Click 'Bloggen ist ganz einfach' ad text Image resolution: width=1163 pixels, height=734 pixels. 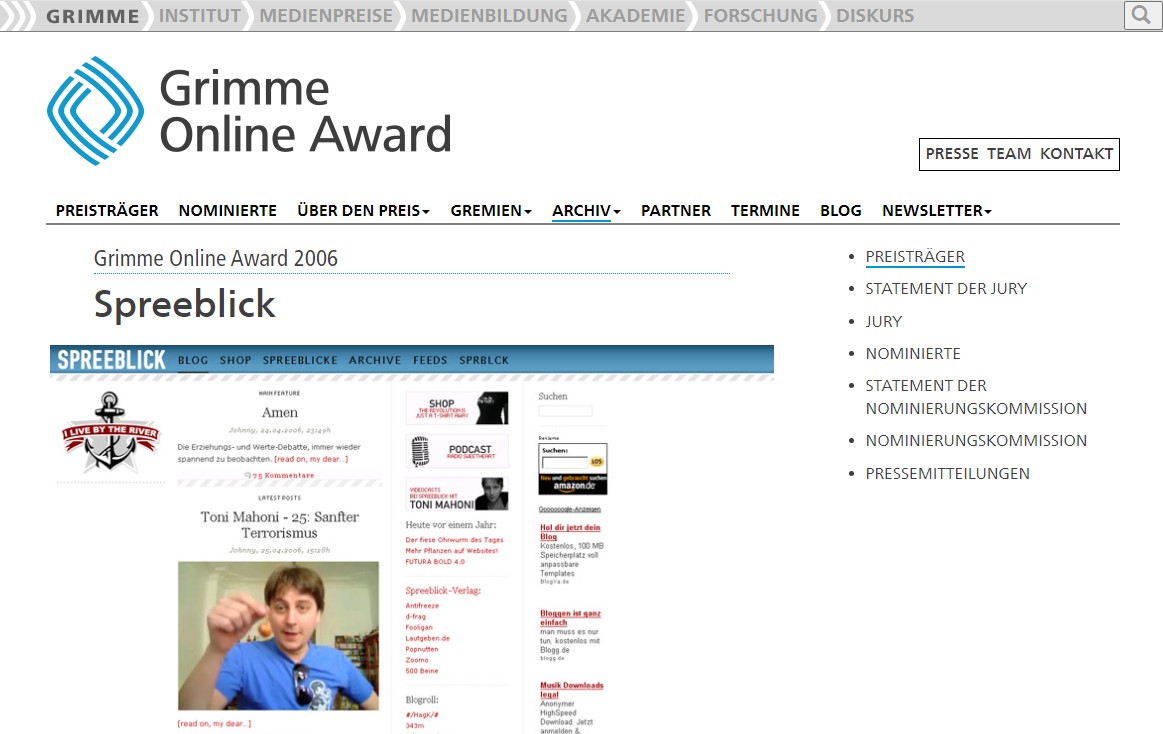coord(570,618)
